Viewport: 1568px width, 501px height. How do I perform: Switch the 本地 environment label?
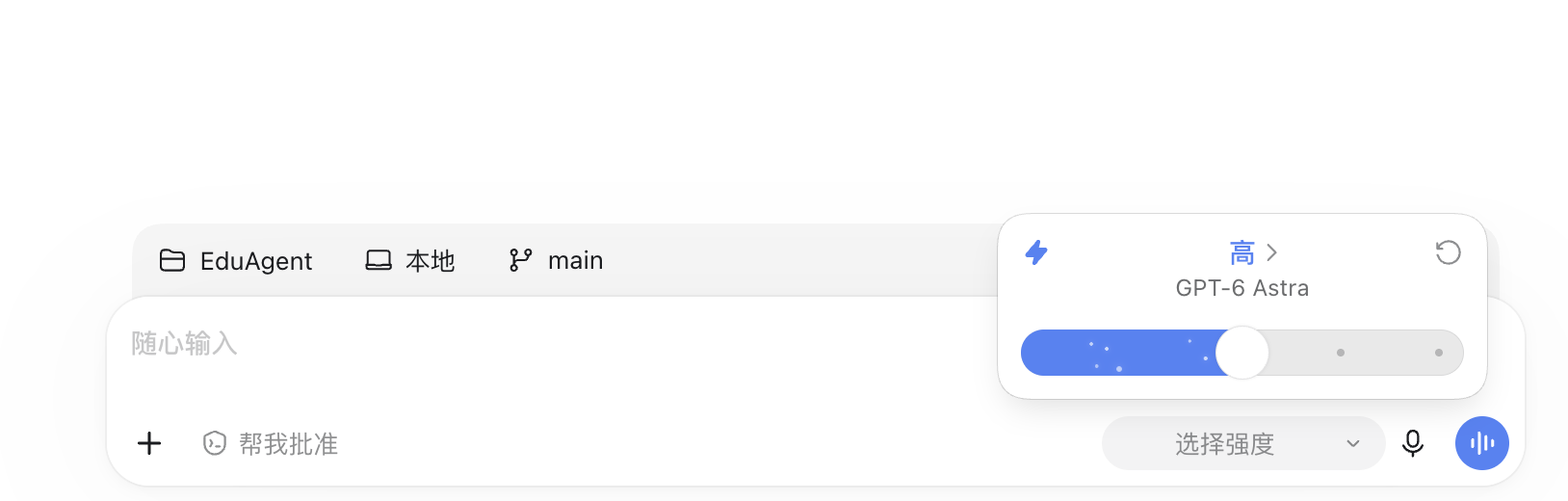coord(430,261)
